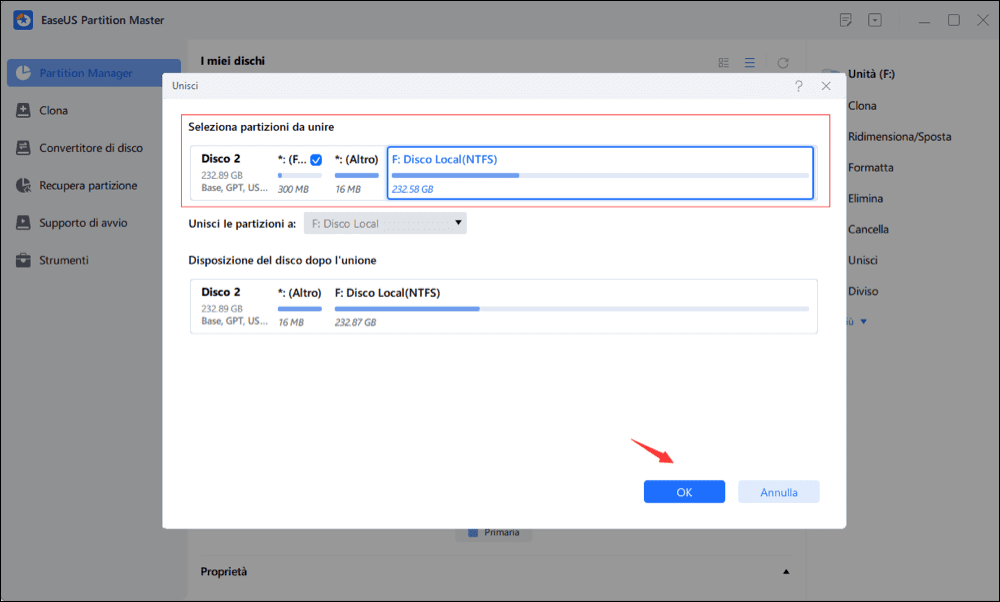
Task: Click the Disco 2 label in the preview layout
Action: [x=221, y=291]
